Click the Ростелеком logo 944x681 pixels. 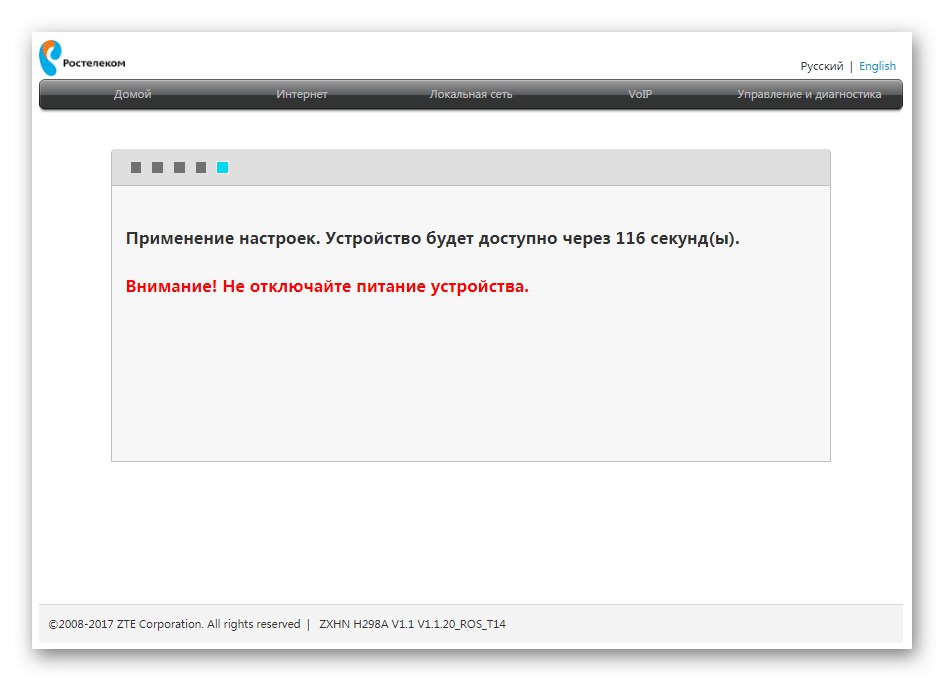coord(82,58)
